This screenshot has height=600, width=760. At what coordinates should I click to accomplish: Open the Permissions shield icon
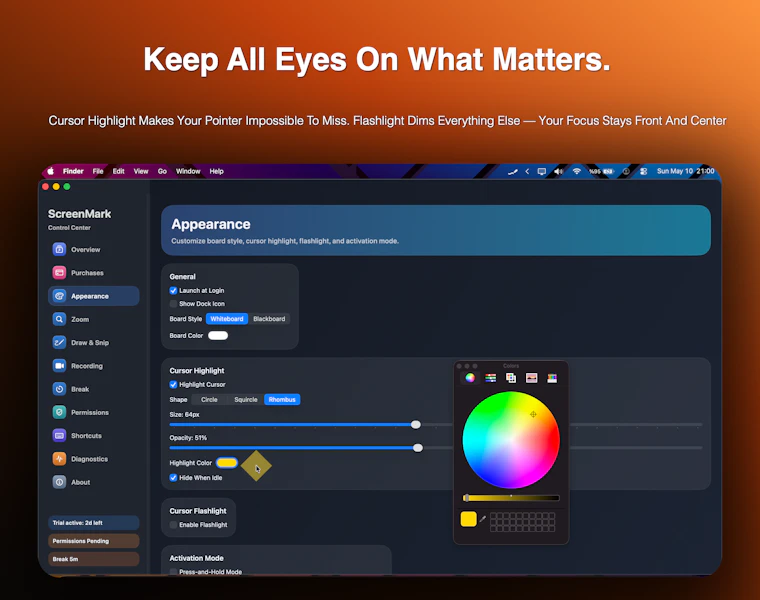click(59, 412)
